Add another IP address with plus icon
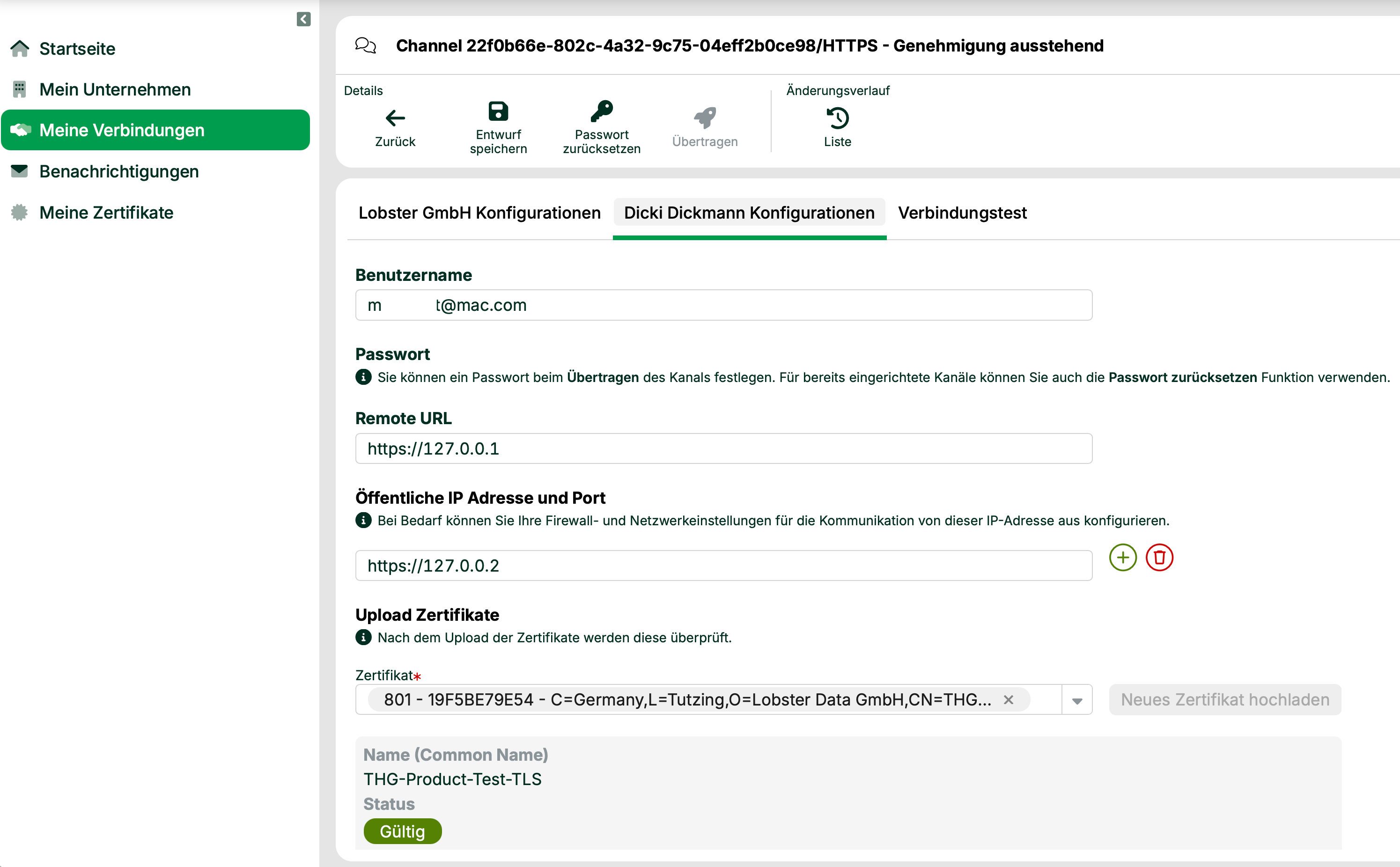 [1122, 558]
